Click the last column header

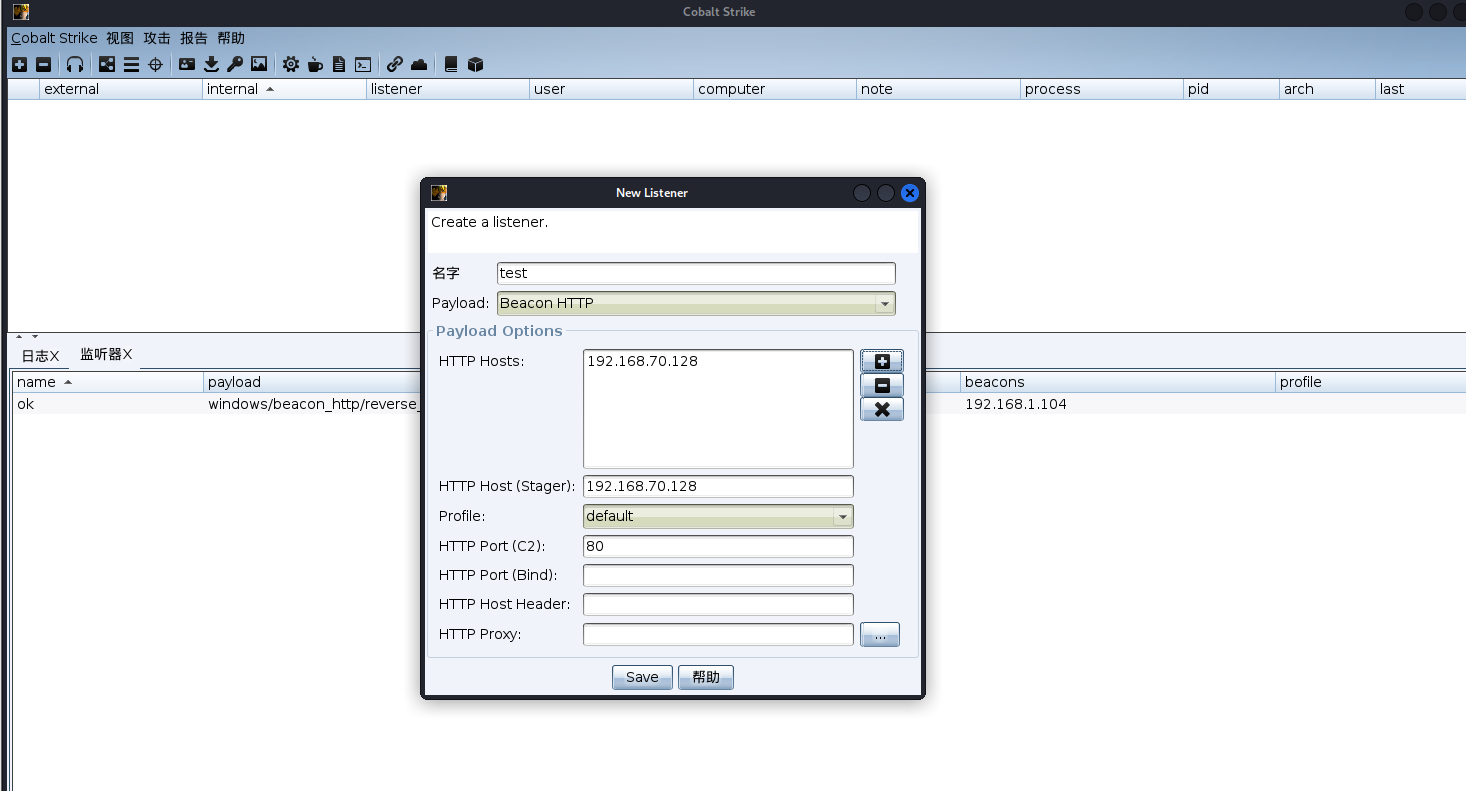[1420, 89]
